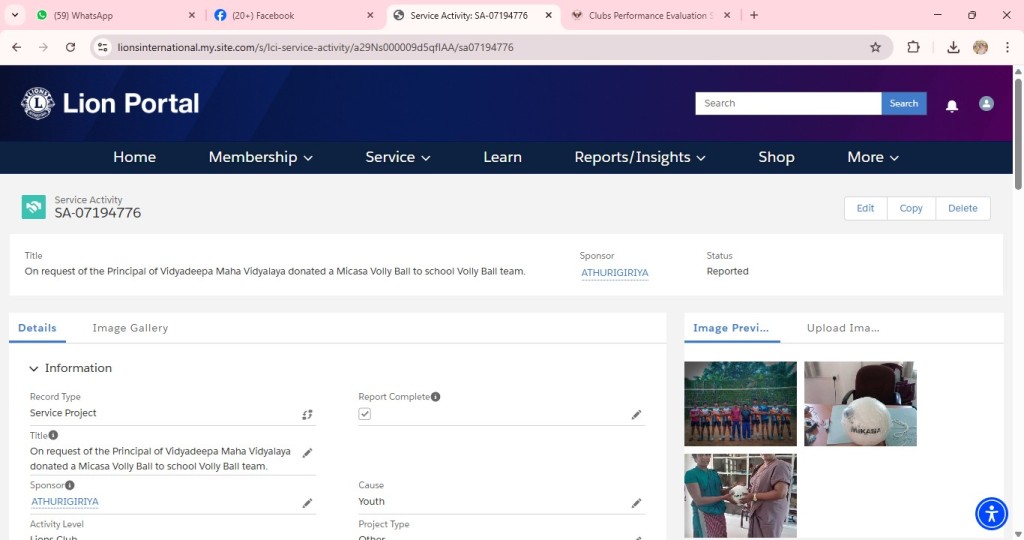The image size is (1024, 540).
Task: Go to the Home page
Action: [135, 157]
